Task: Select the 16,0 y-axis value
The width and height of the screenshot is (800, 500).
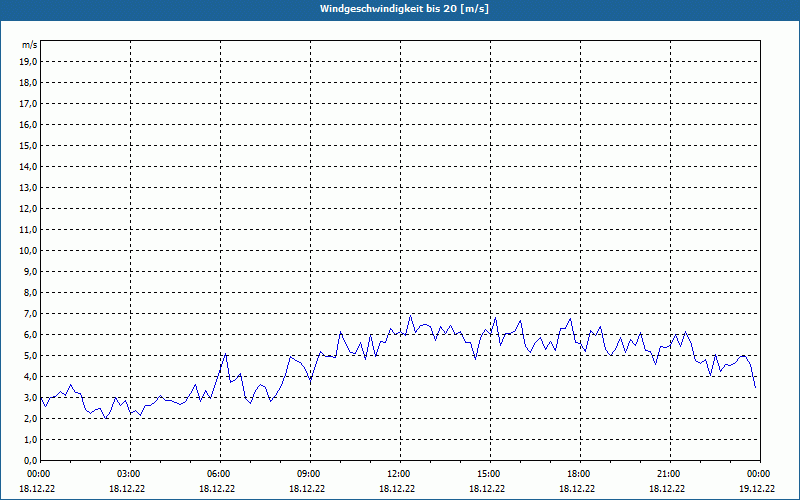Action: tap(28, 124)
